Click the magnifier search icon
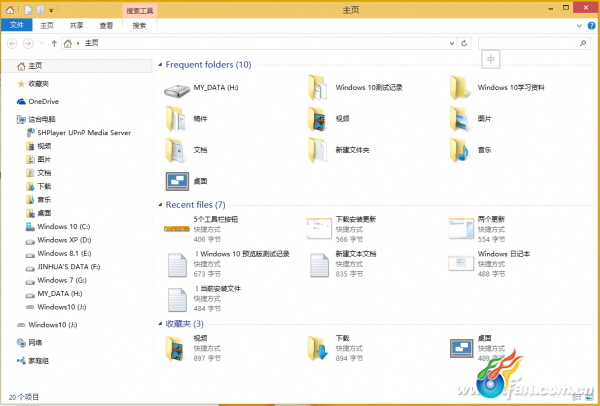 point(583,43)
